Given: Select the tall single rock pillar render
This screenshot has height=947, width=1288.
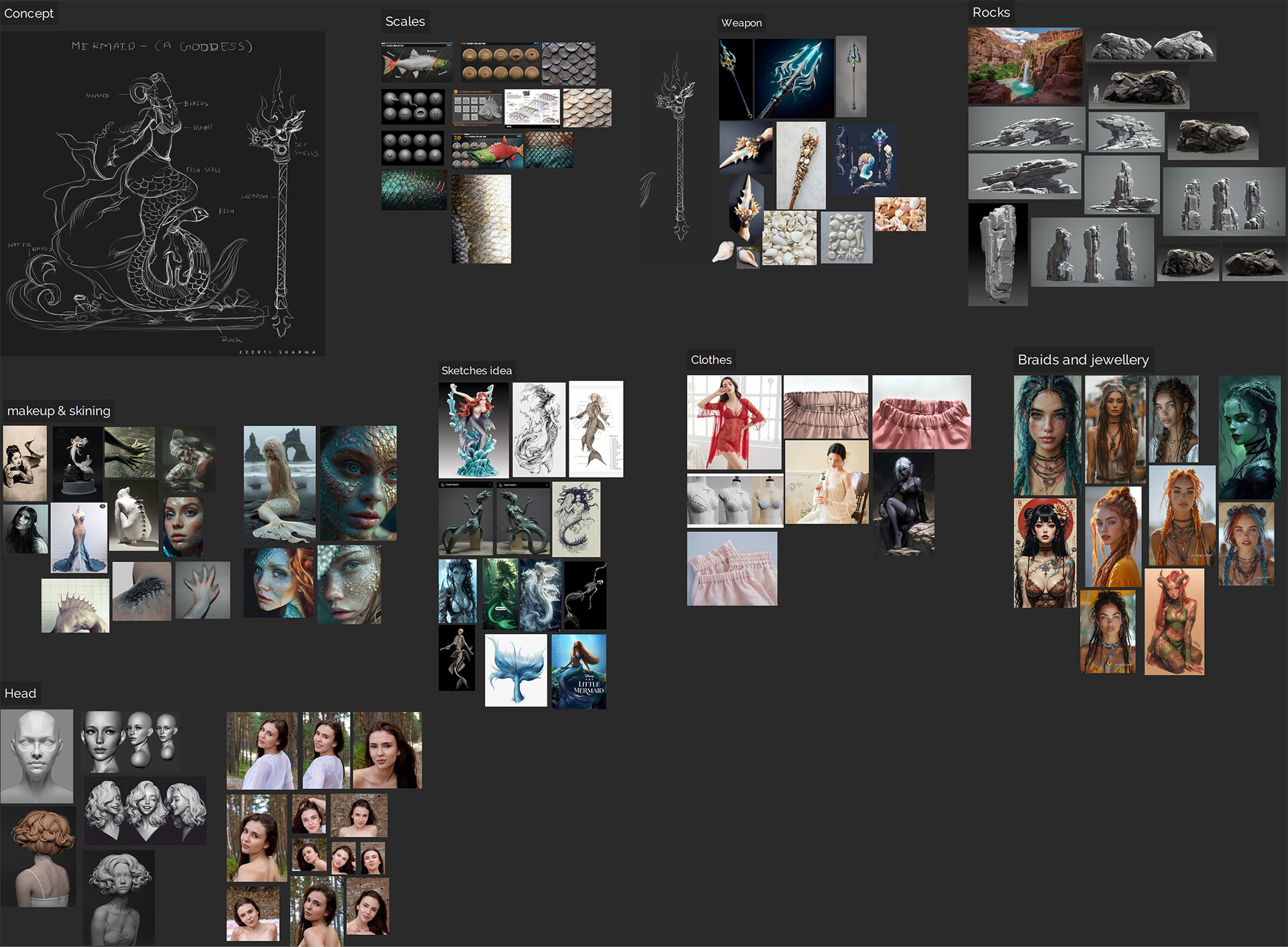Looking at the screenshot, I should click(998, 255).
